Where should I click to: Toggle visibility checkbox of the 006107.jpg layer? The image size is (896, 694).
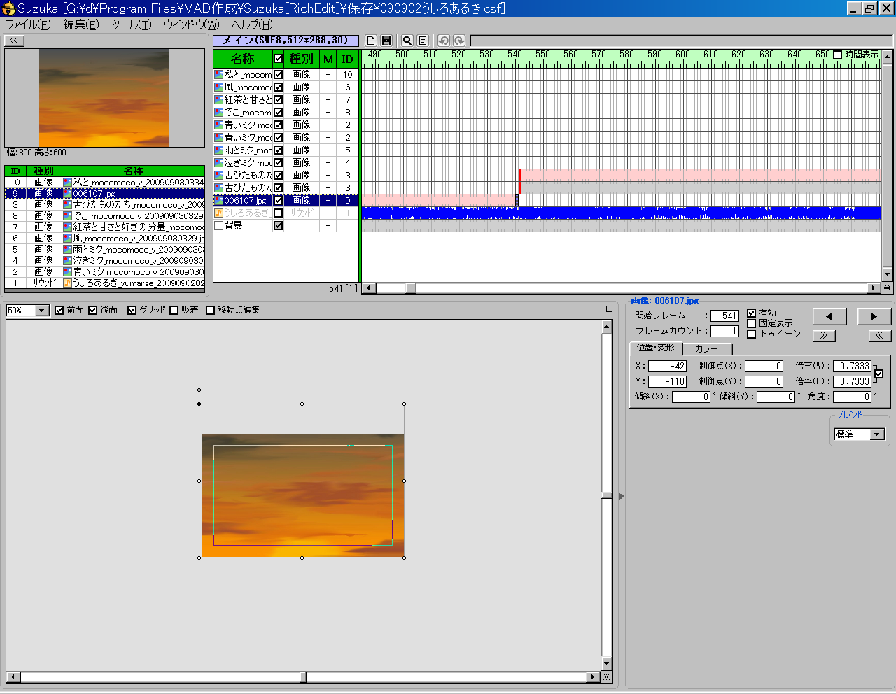pyautogui.click(x=278, y=200)
